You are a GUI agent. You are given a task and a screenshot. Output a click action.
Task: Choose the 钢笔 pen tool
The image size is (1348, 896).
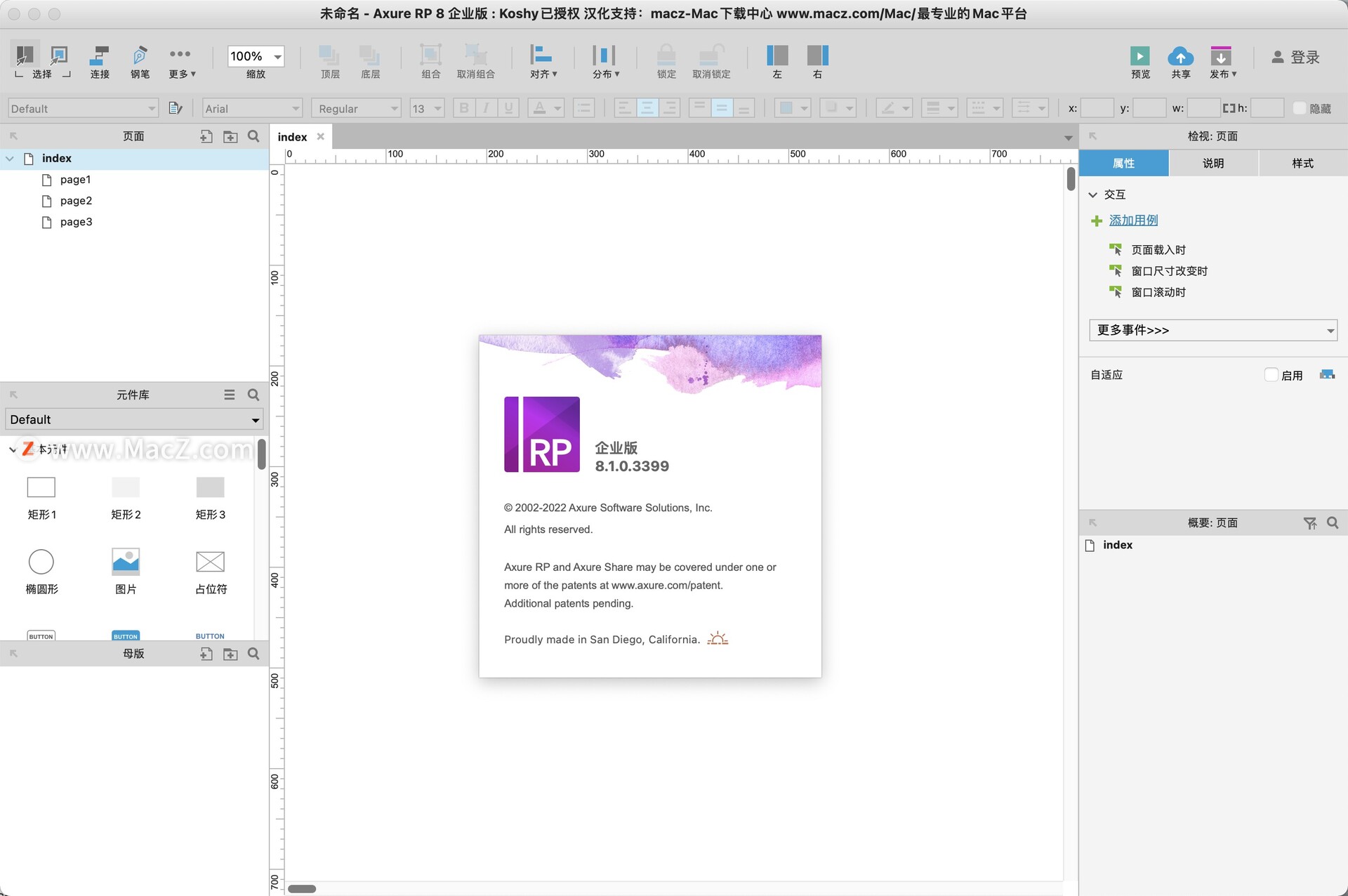(x=140, y=62)
